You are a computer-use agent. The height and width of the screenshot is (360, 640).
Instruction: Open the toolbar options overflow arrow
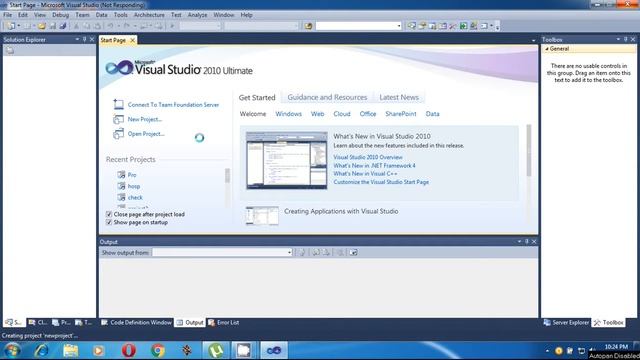pos(497,27)
